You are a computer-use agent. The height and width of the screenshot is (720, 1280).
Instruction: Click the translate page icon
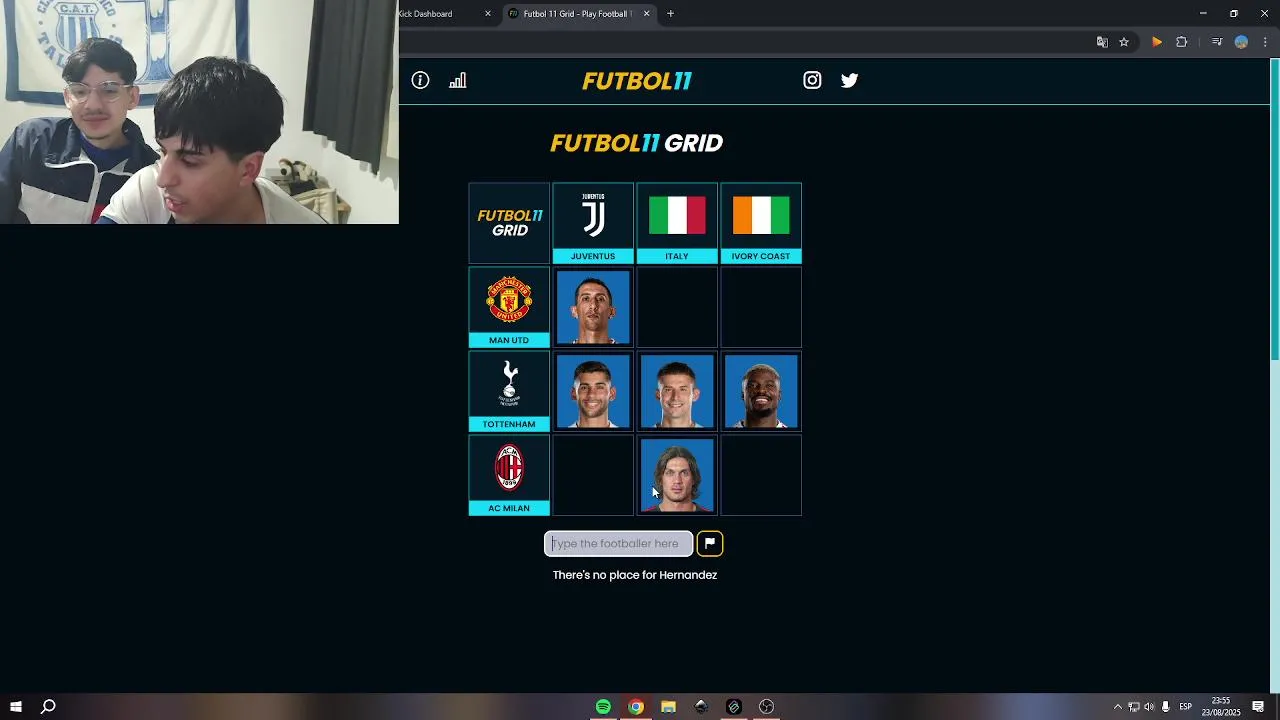tap(1102, 42)
